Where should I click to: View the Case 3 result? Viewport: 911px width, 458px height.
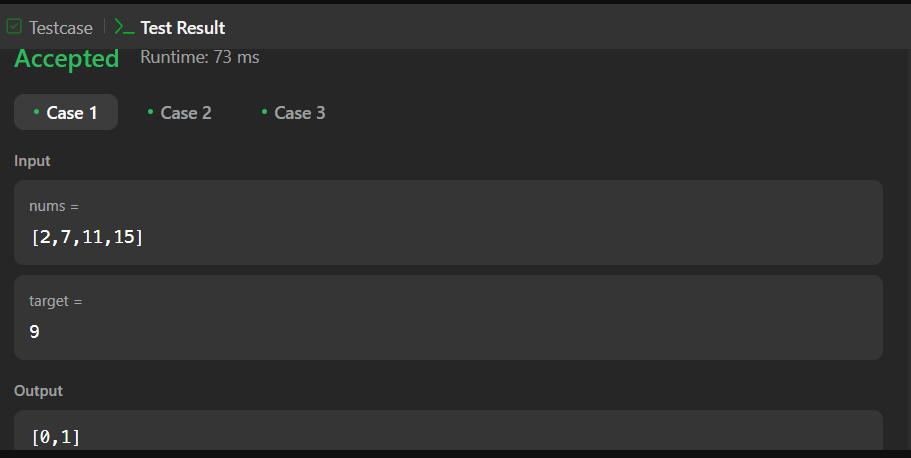click(299, 113)
